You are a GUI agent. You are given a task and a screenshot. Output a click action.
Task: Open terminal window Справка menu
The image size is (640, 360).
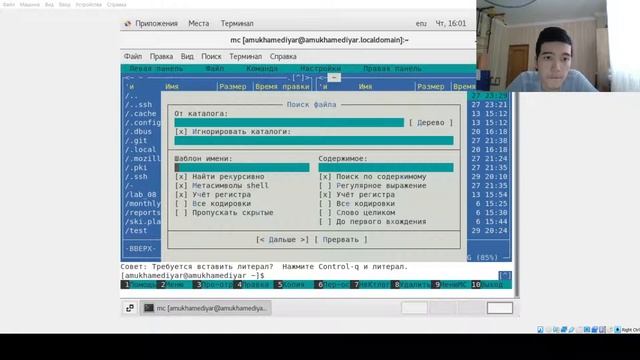[283, 57]
